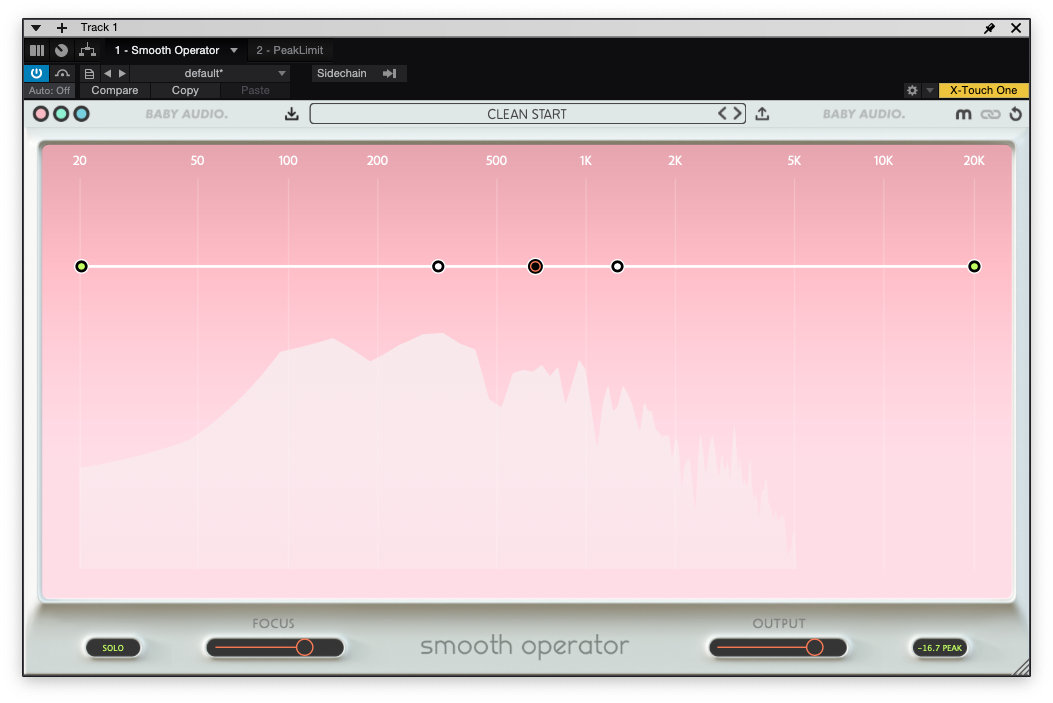This screenshot has height=703, width=1053.
Task: Click the FOCUS slider handle
Action: click(305, 647)
